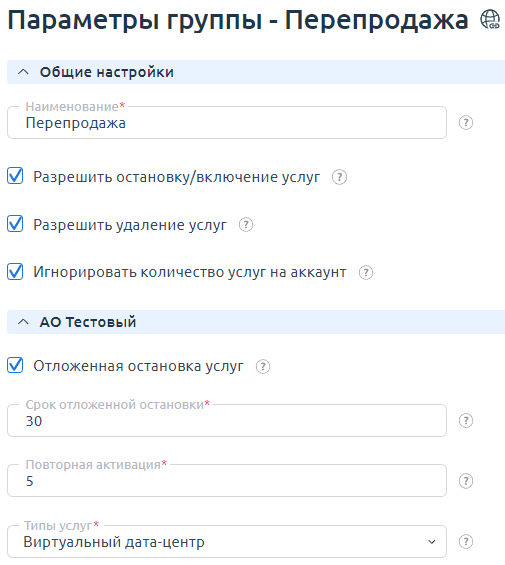Show help for Игнорировать количество услуг на аккаунт

click(x=366, y=272)
